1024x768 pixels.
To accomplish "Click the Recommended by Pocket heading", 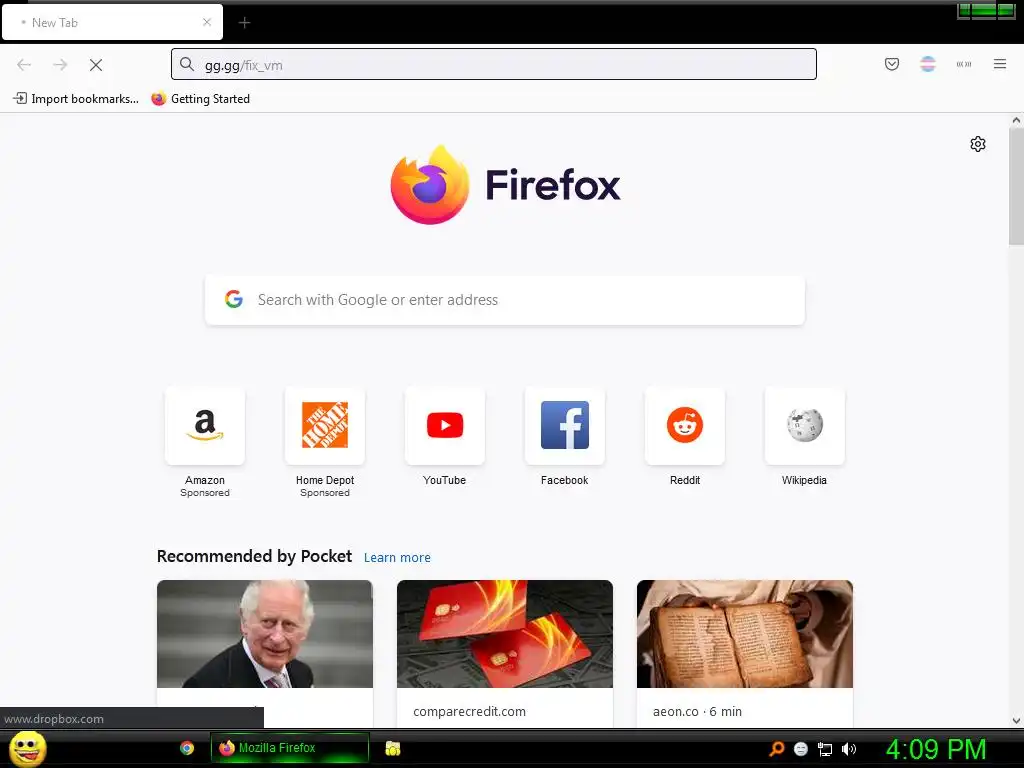I will coord(254,556).
